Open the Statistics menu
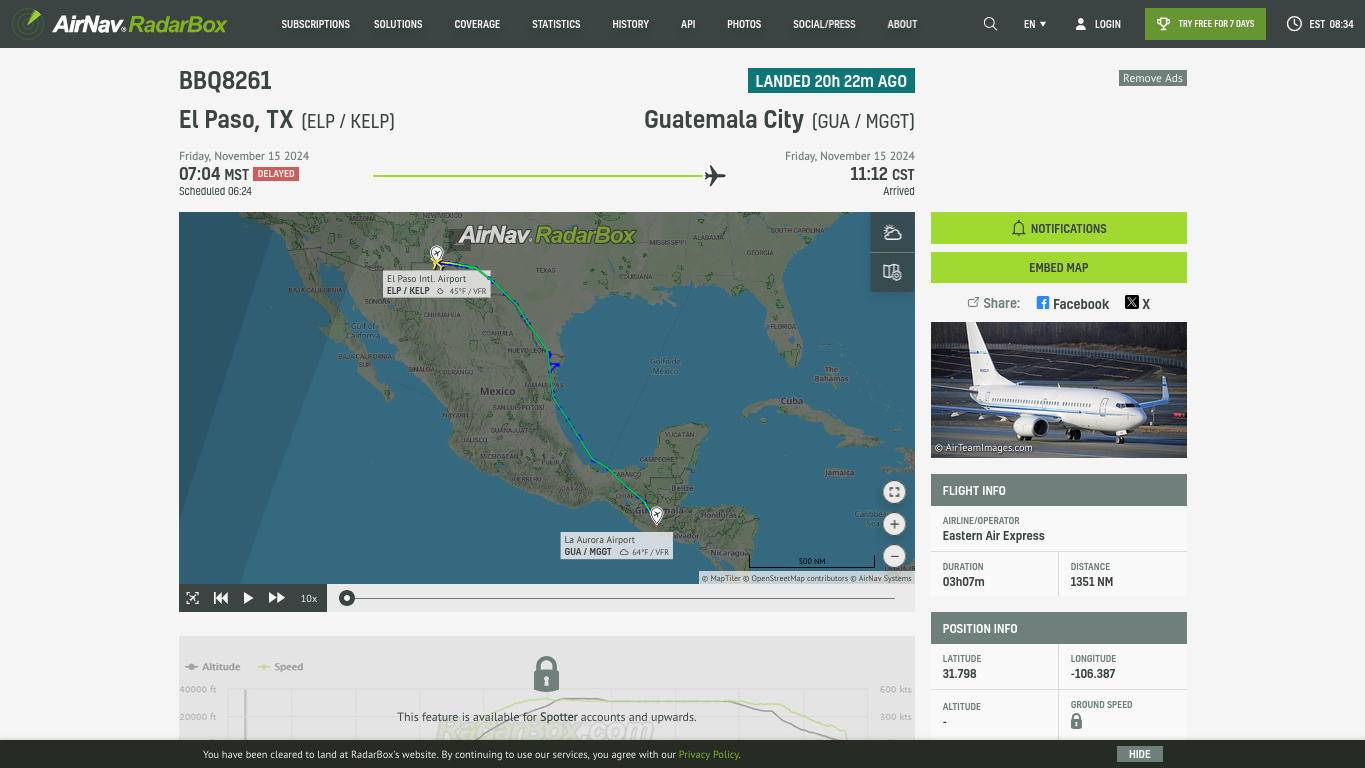The height and width of the screenshot is (768, 1365). pos(556,24)
